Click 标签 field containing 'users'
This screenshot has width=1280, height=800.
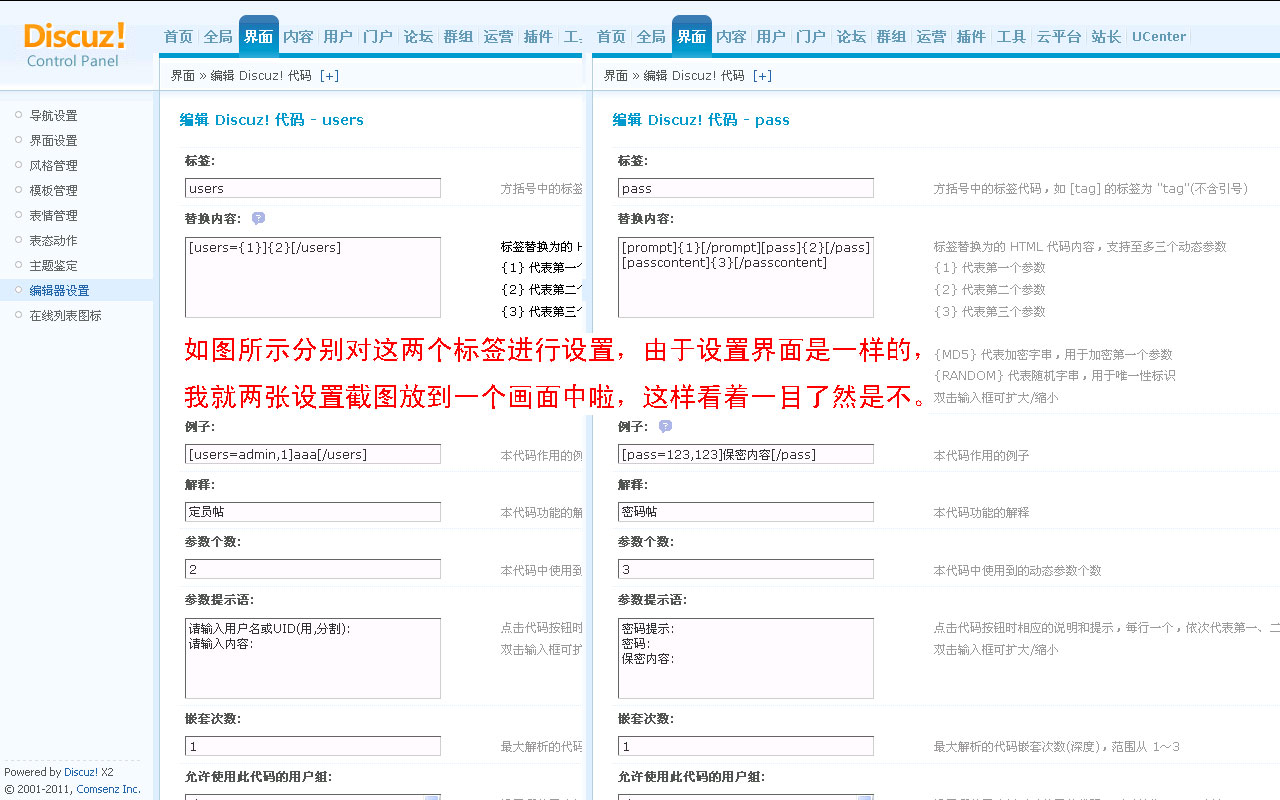click(313, 188)
